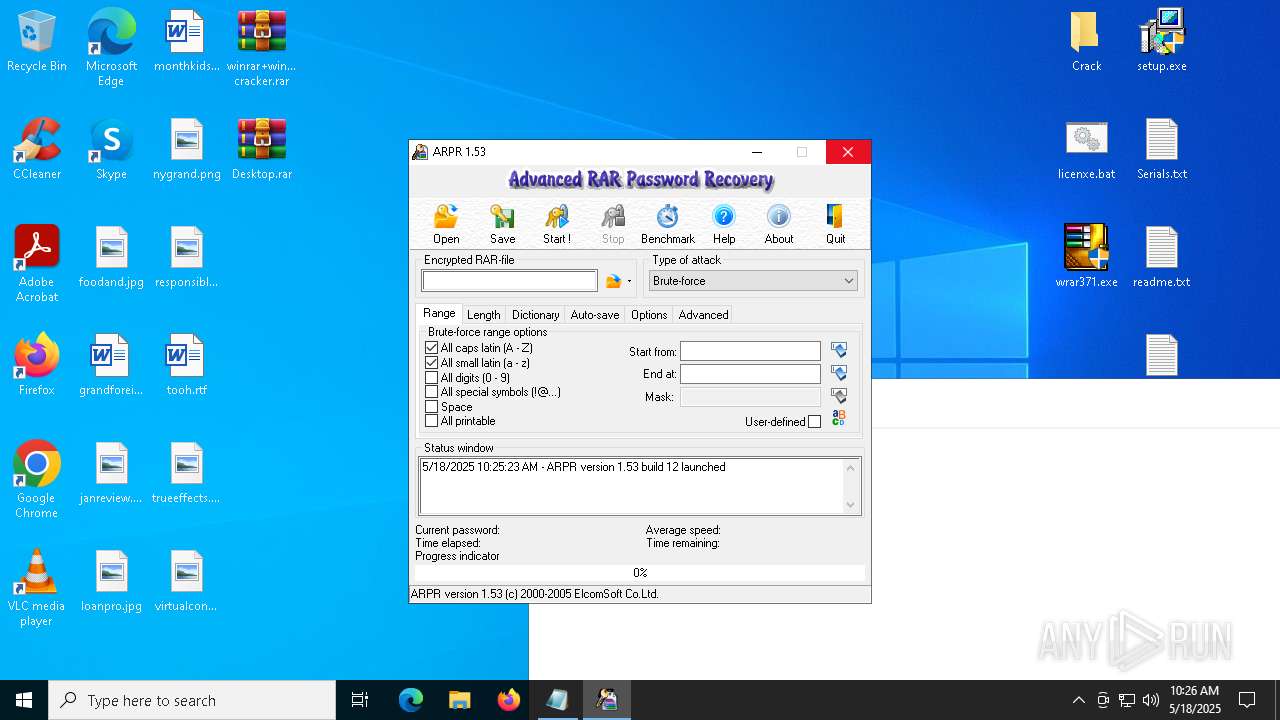Click the Benchmark stopwatch icon

point(667,224)
